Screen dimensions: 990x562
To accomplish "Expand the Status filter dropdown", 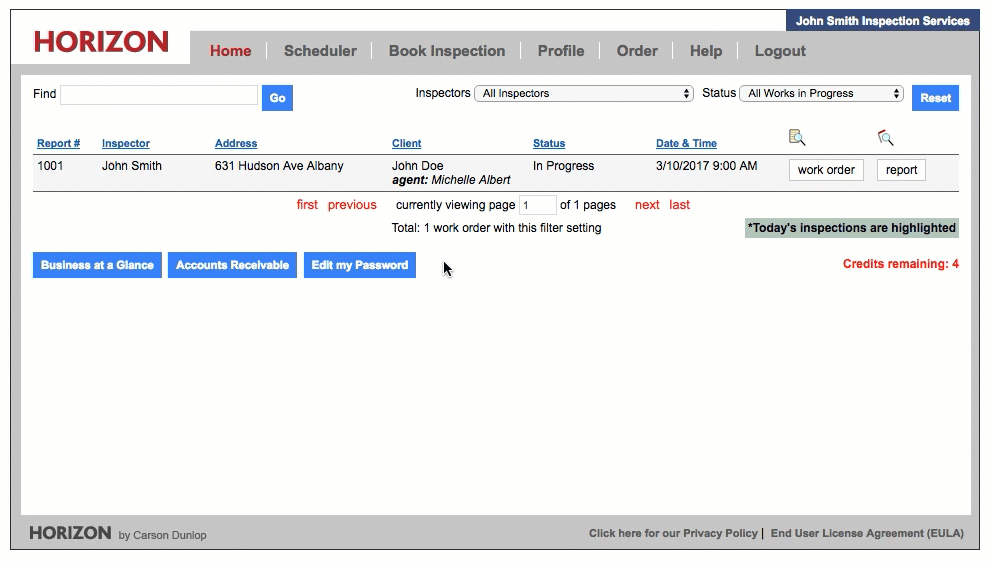I will [821, 94].
